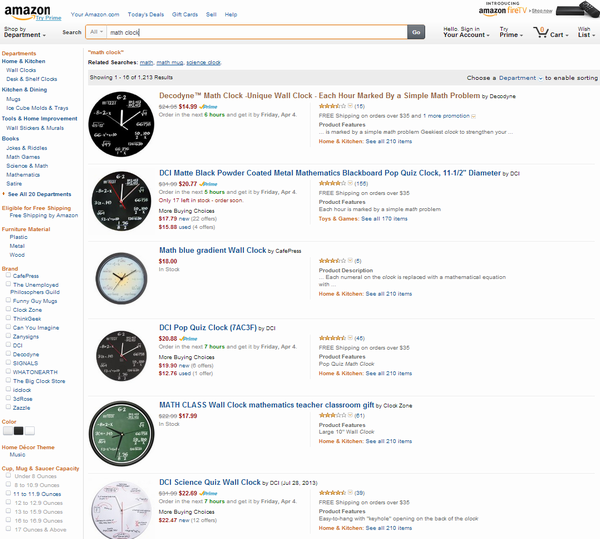Open Gift Cards navigation item
The image size is (600, 539).
(x=185, y=15)
